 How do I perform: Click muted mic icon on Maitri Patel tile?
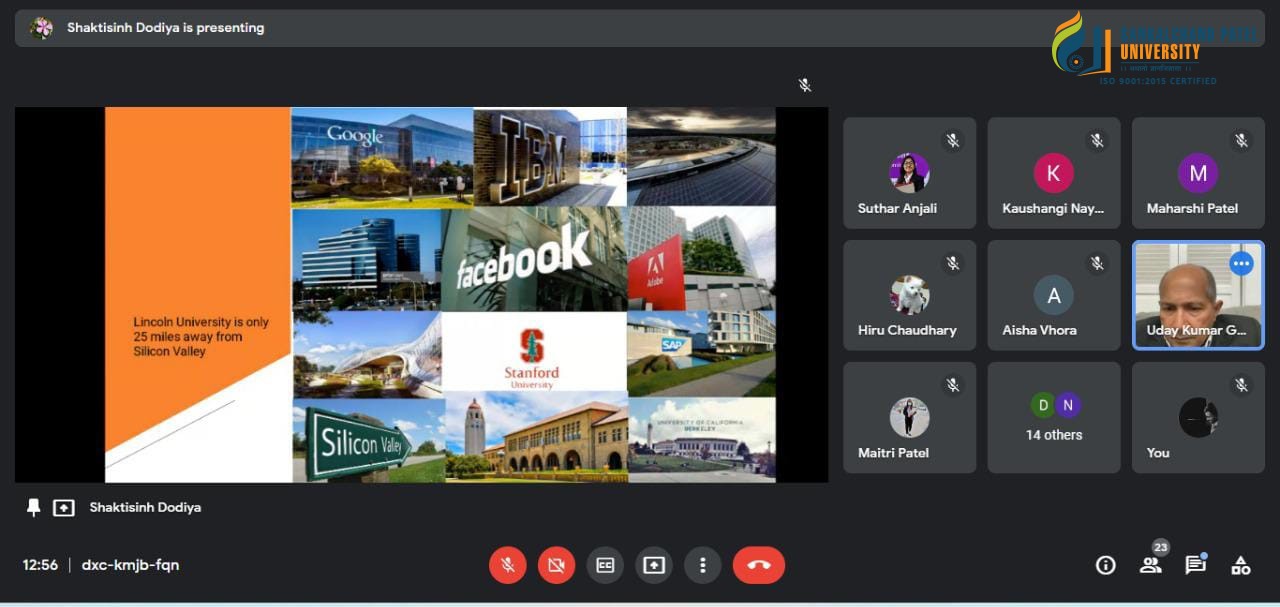tap(952, 385)
